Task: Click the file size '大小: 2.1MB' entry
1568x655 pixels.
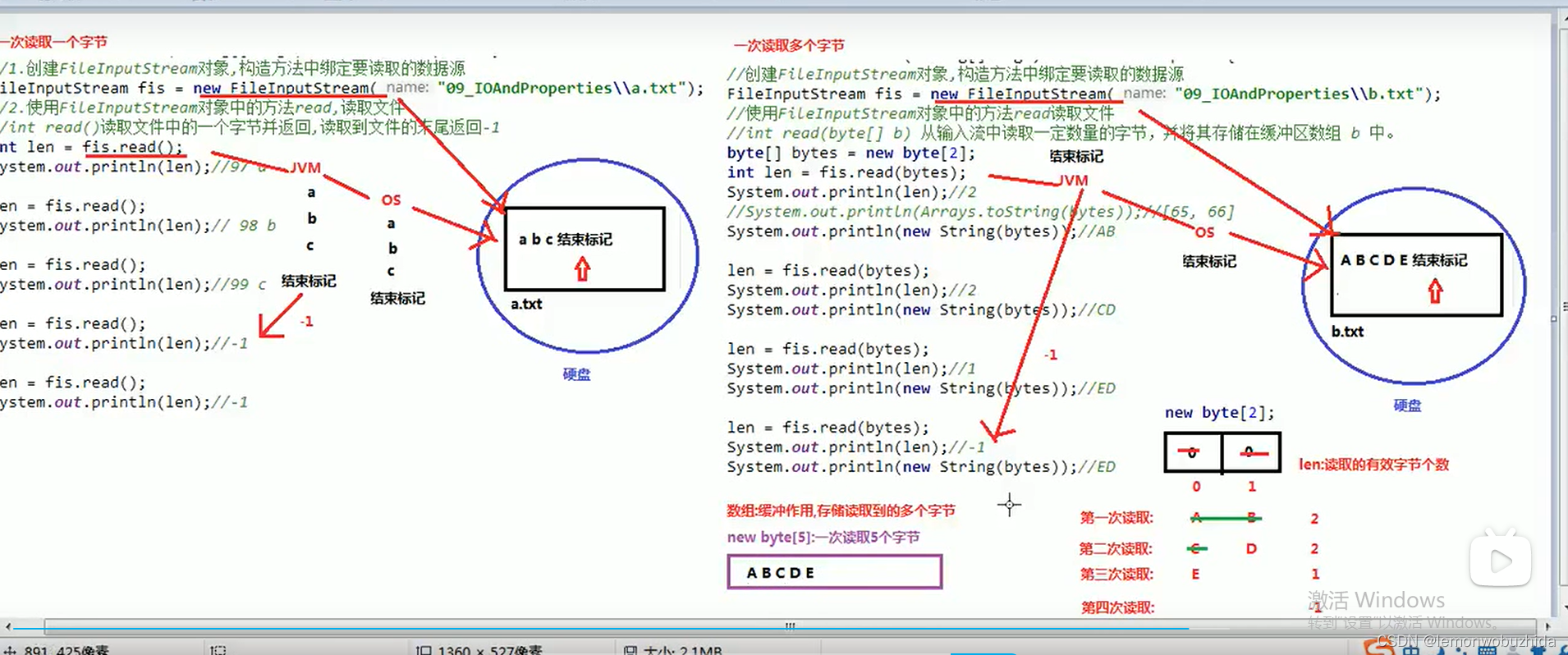Action: coord(673,649)
